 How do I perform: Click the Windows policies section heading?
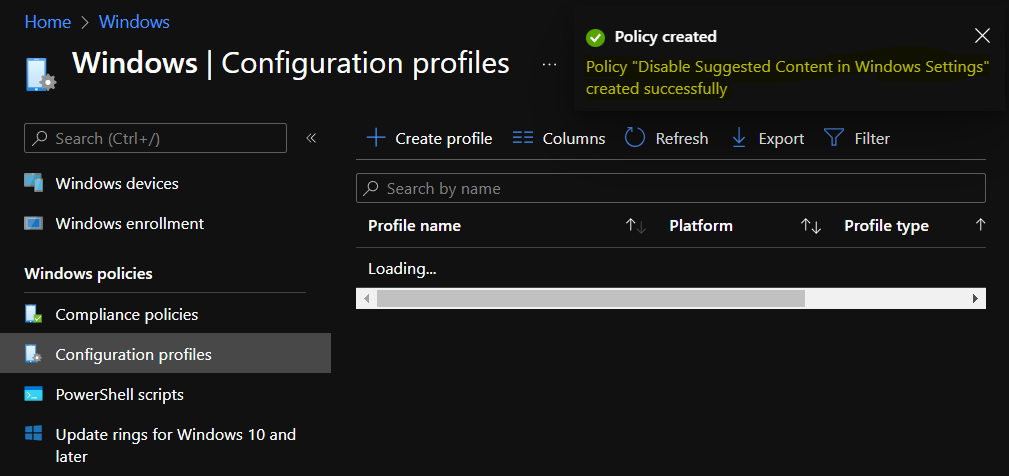pyautogui.click(x=88, y=273)
